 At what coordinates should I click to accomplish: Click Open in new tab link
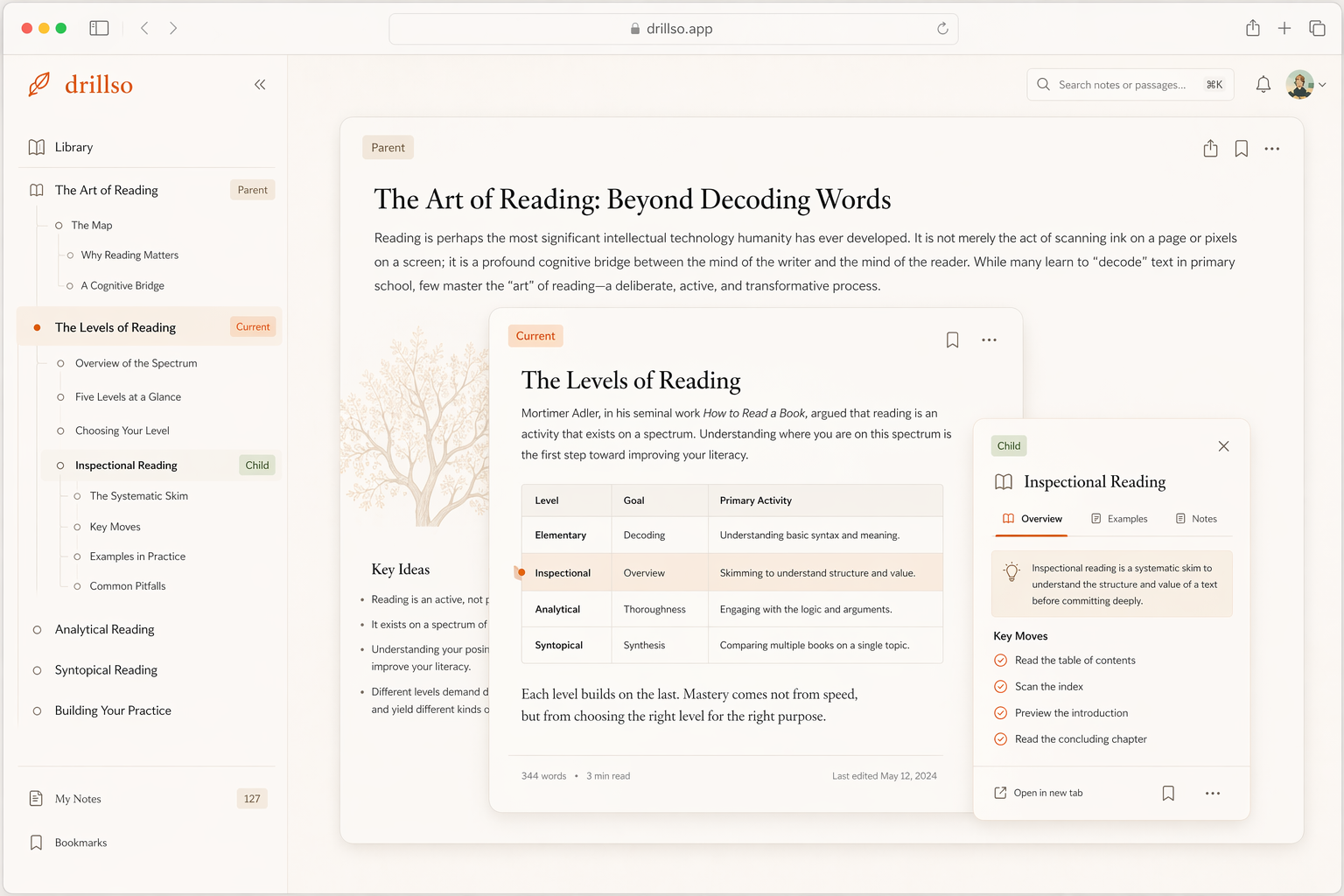coord(1039,794)
